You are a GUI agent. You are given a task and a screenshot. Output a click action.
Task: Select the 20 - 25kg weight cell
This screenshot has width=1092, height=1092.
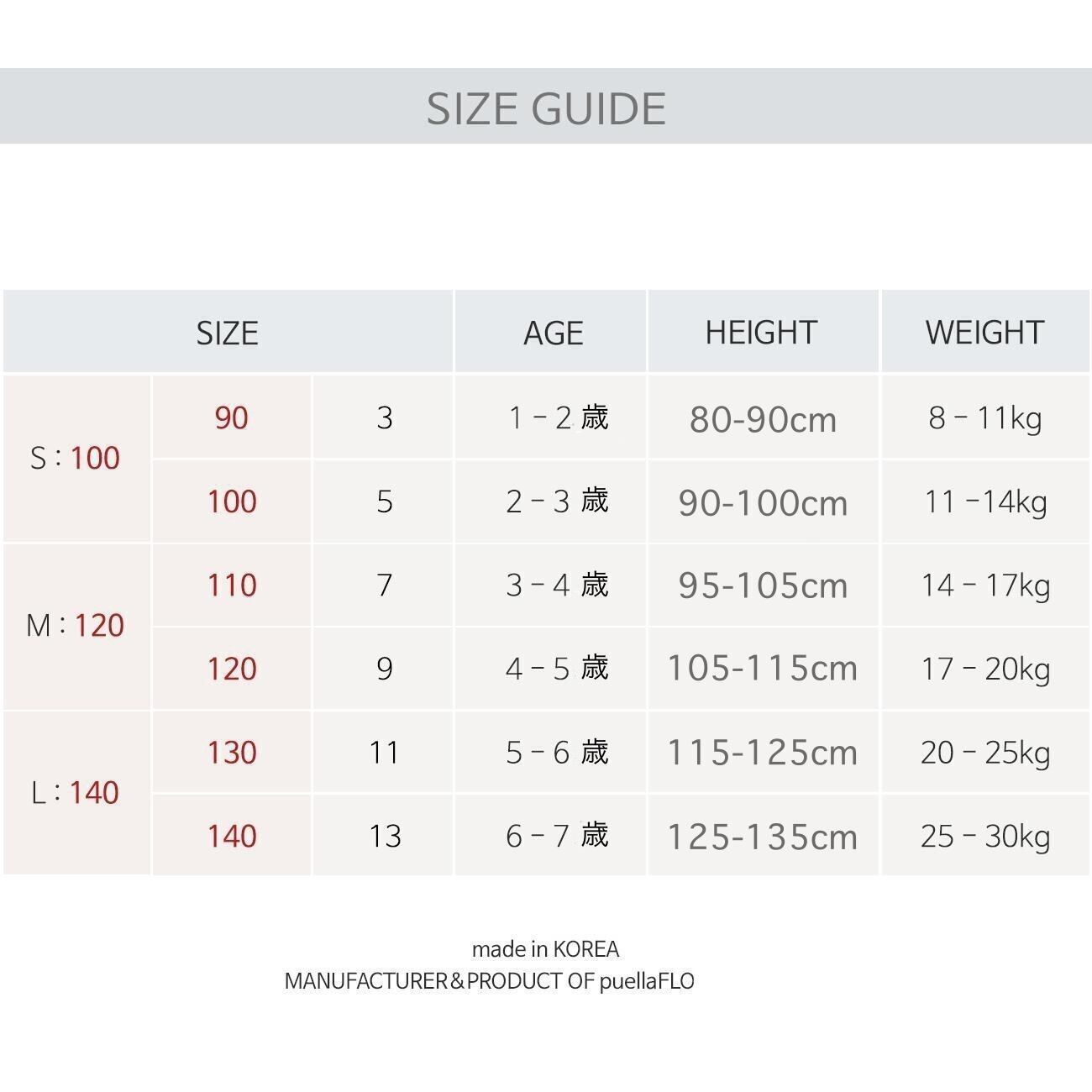[984, 752]
